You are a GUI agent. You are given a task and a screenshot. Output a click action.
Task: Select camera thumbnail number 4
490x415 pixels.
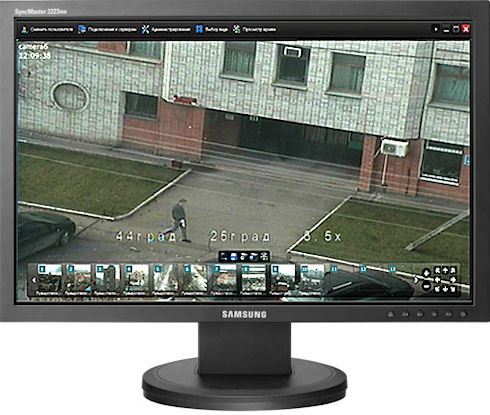click(x=137, y=280)
